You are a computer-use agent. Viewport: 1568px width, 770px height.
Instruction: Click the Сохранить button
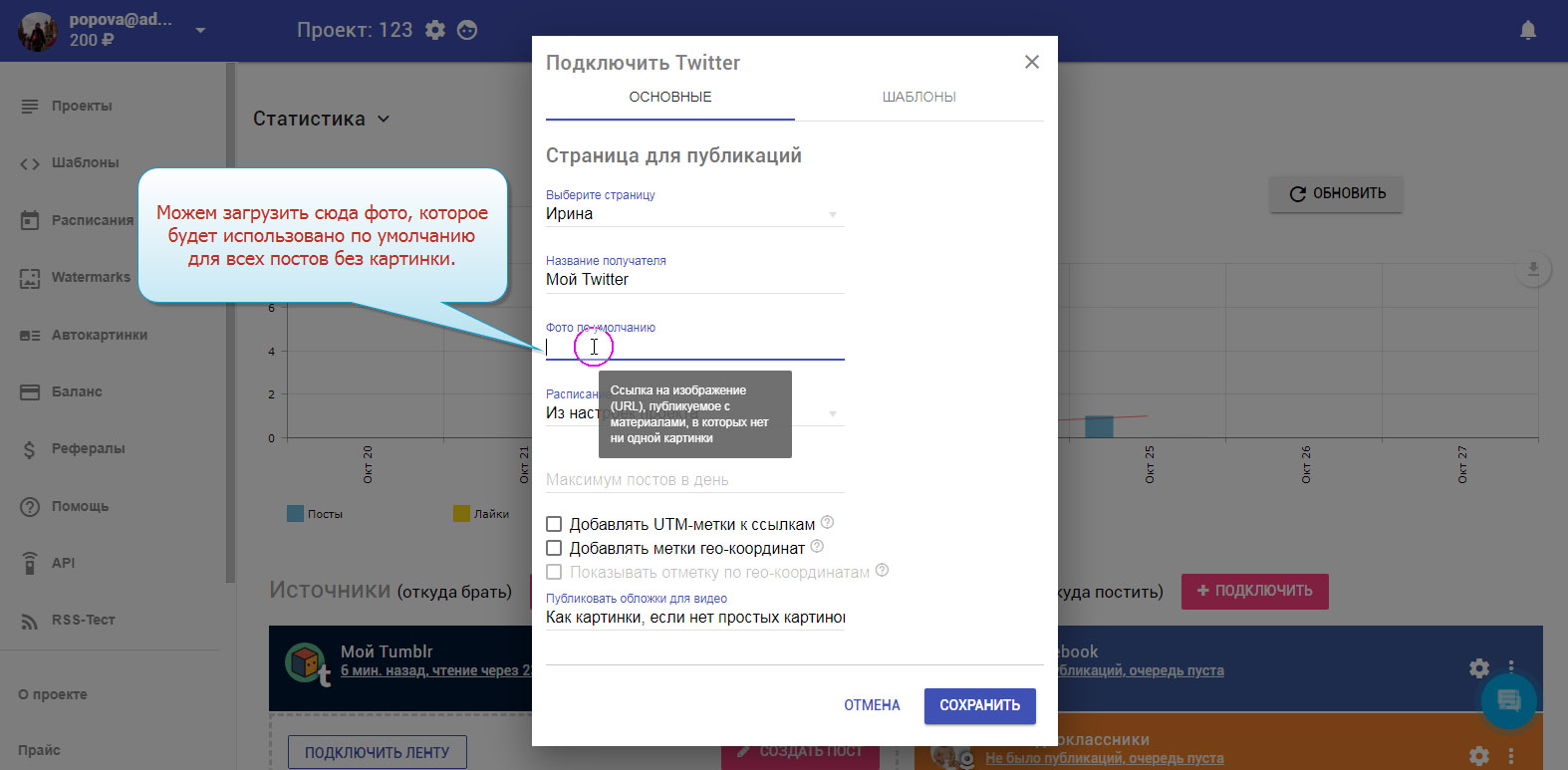pyautogui.click(x=979, y=705)
